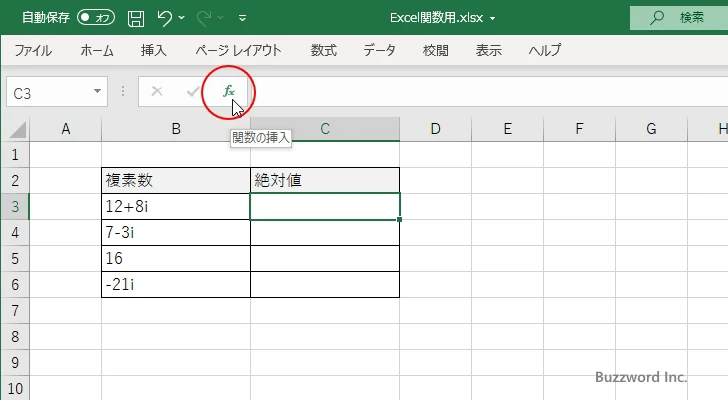This screenshot has height=400, width=728.
Task: Select row 3 header
Action: (x=15, y=206)
